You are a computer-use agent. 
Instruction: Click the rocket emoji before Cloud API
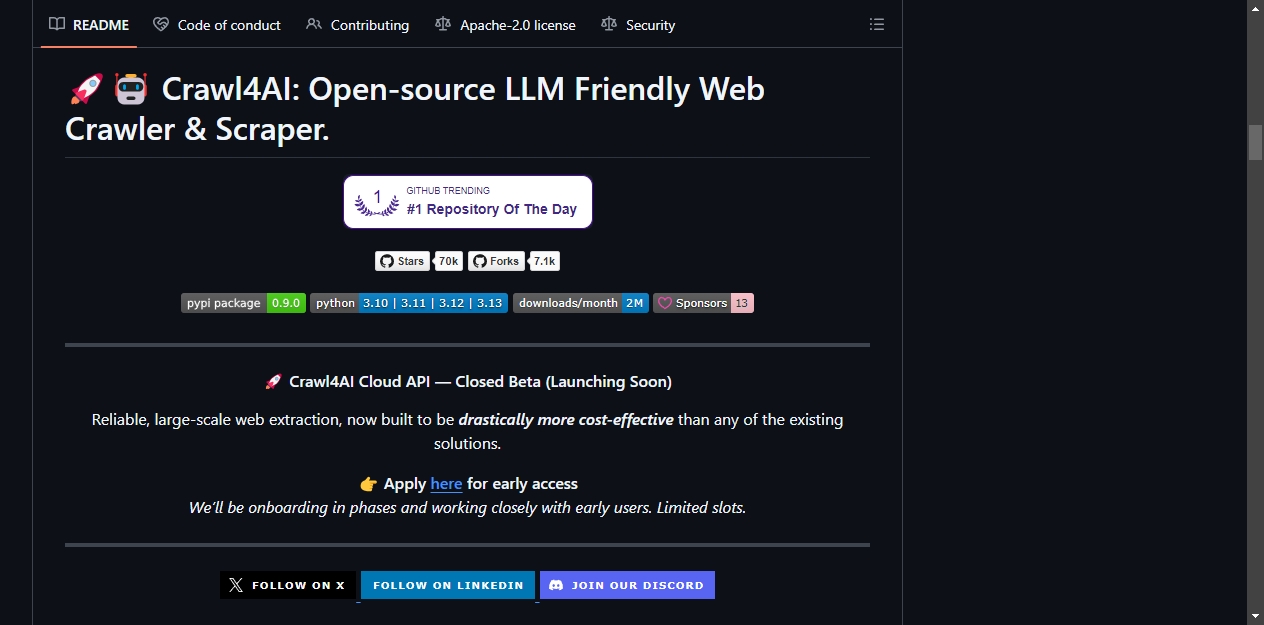pyautogui.click(x=273, y=382)
